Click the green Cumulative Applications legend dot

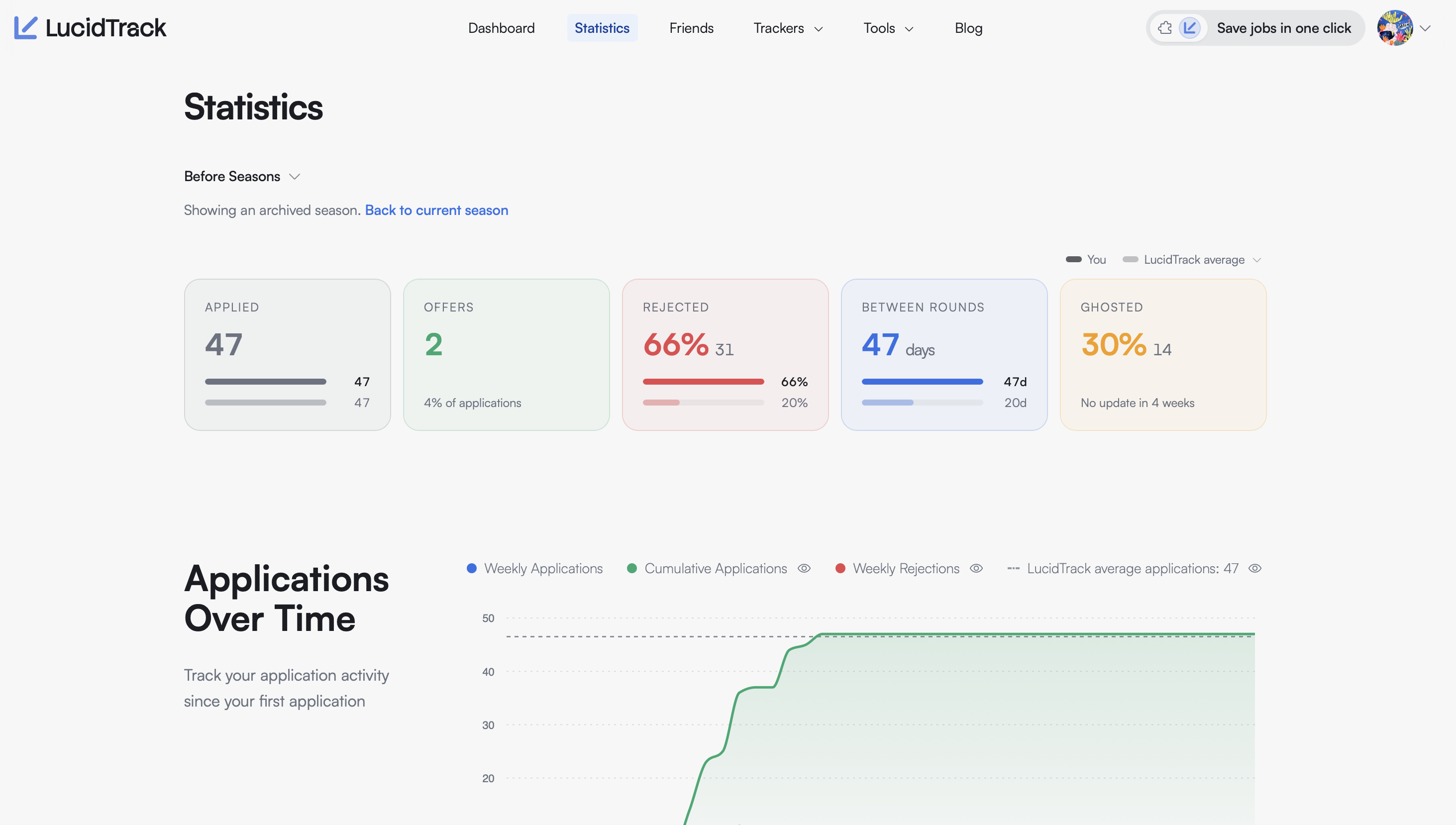click(631, 568)
